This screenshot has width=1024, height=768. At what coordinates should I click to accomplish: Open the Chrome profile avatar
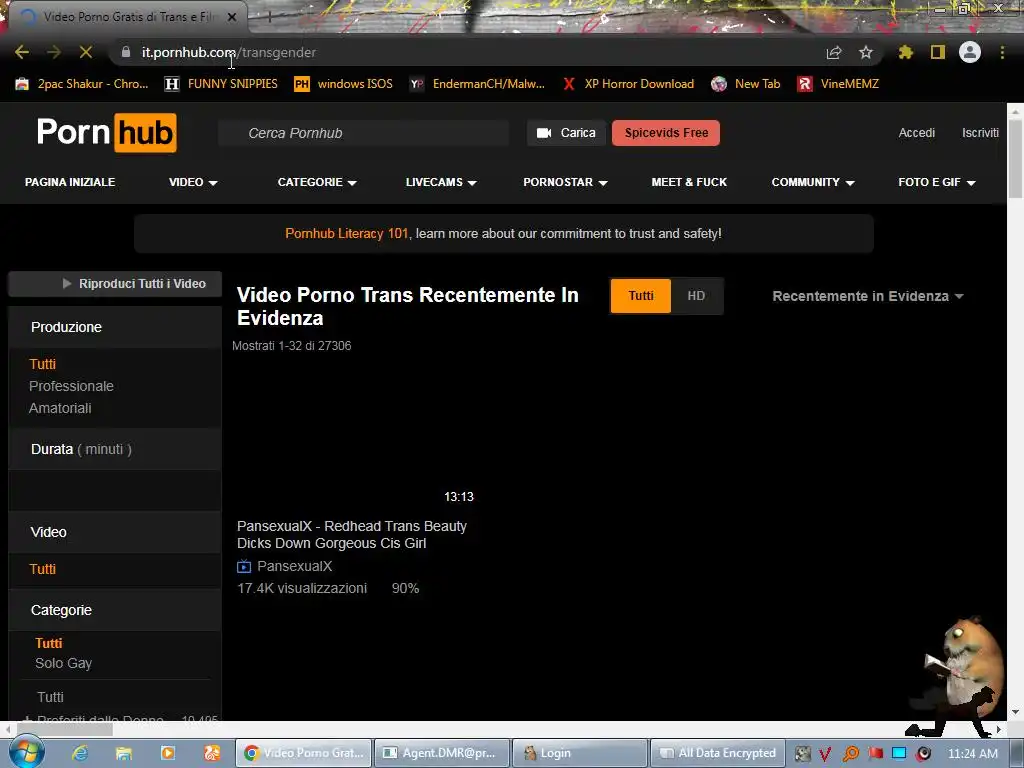point(970,52)
